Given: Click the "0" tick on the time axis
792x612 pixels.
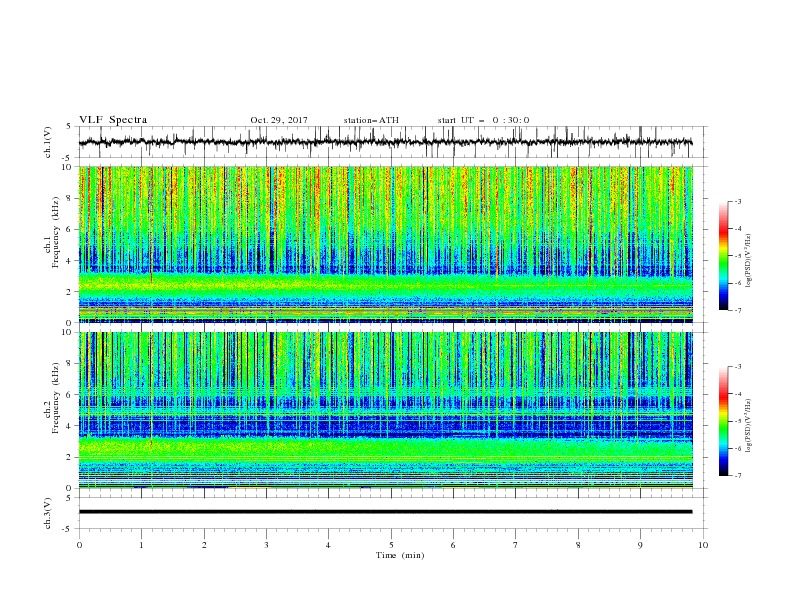Looking at the screenshot, I should click(79, 545).
